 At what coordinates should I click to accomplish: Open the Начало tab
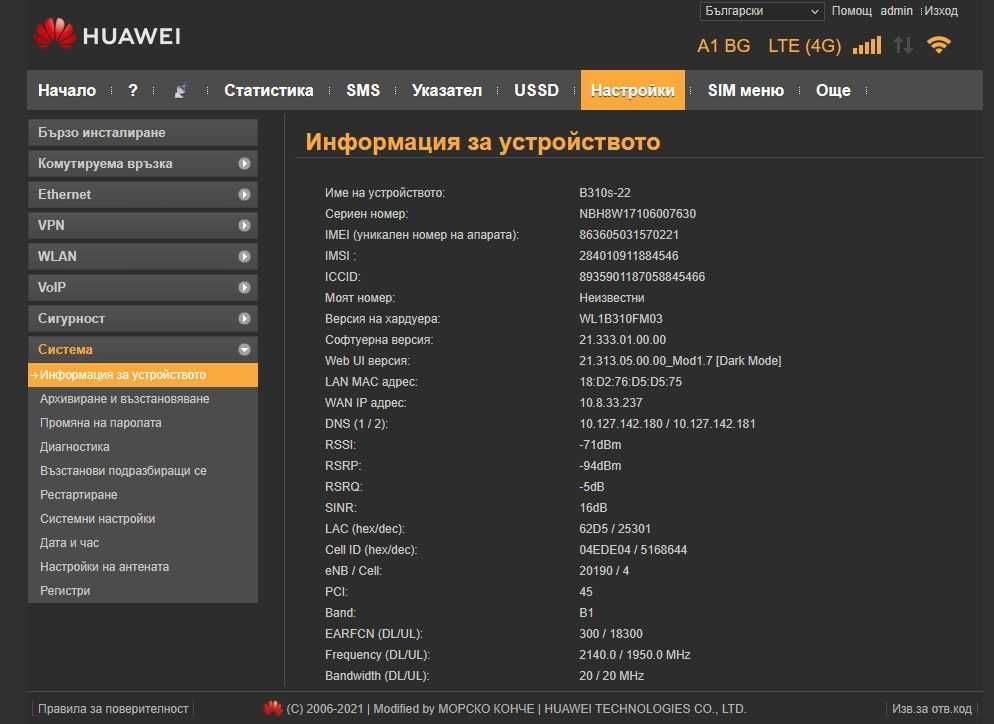(x=67, y=91)
